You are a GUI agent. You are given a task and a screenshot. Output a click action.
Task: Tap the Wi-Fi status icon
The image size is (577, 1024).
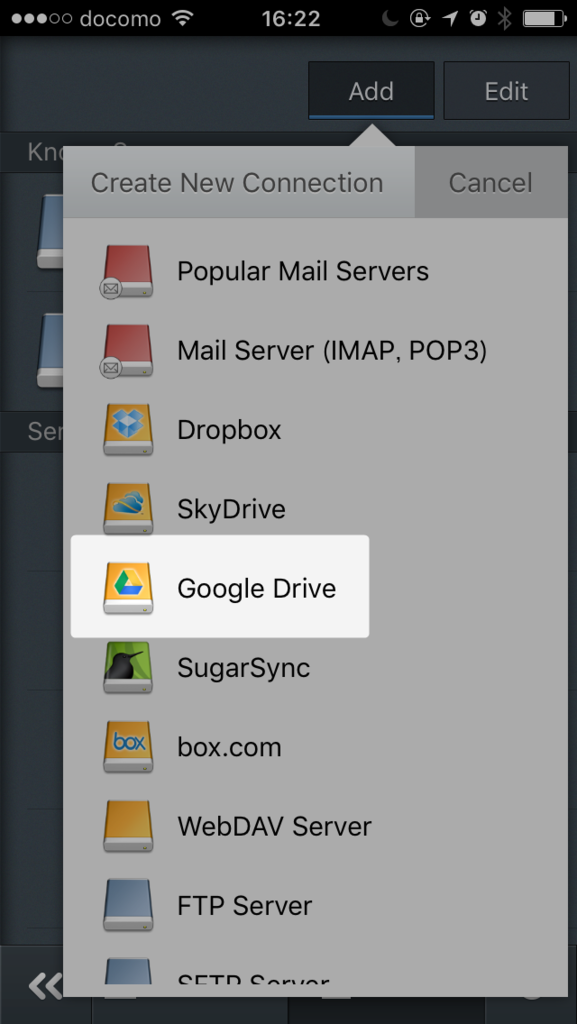coord(183,18)
